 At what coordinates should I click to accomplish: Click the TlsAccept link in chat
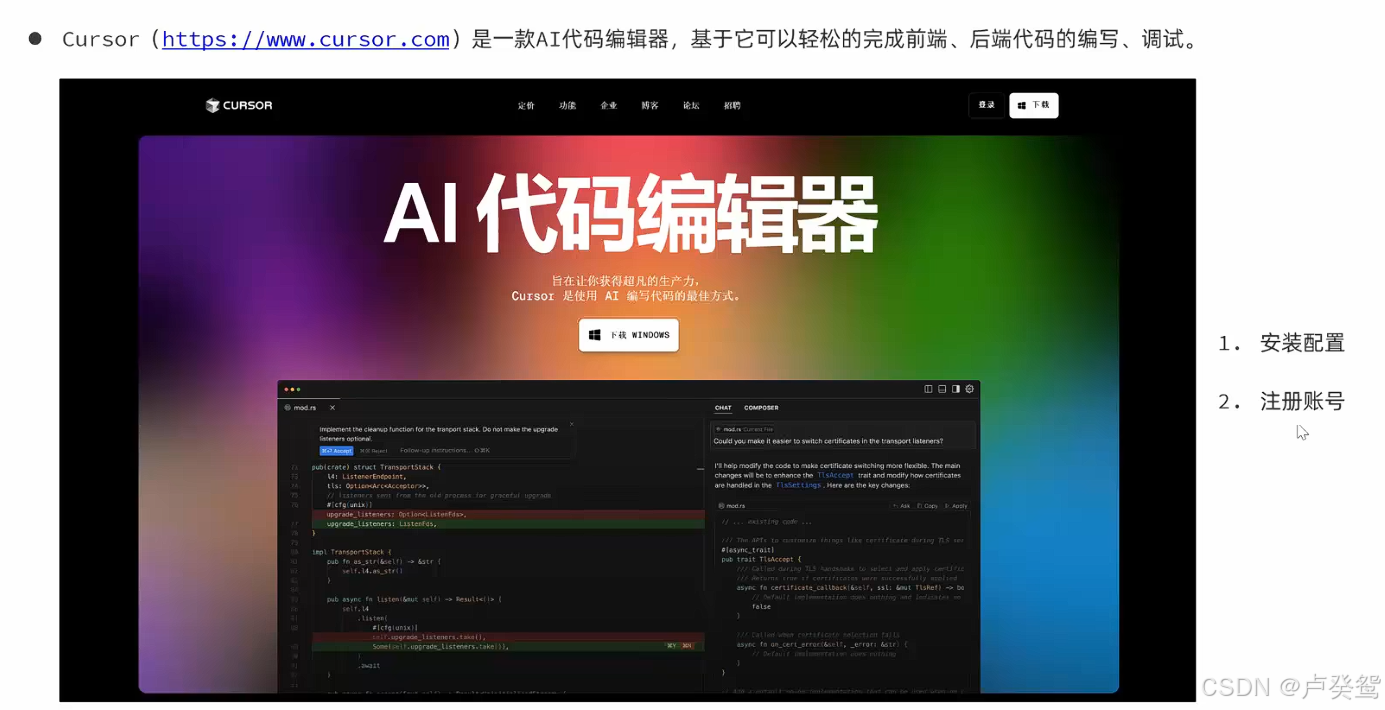tap(835, 476)
